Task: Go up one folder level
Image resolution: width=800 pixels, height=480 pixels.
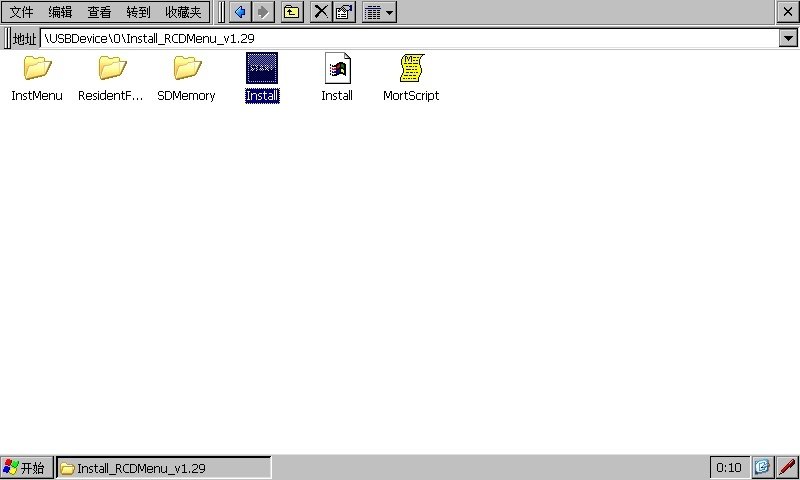Action: [x=291, y=12]
